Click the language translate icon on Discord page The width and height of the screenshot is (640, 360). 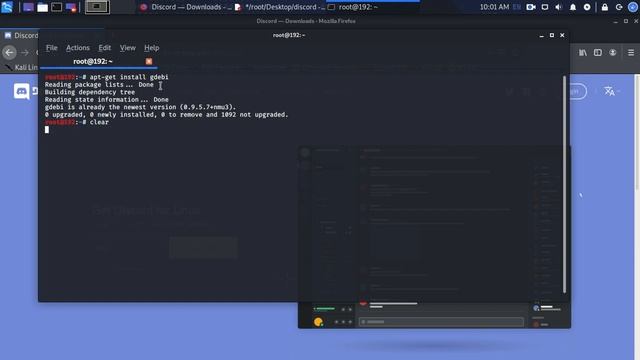[x=609, y=91]
